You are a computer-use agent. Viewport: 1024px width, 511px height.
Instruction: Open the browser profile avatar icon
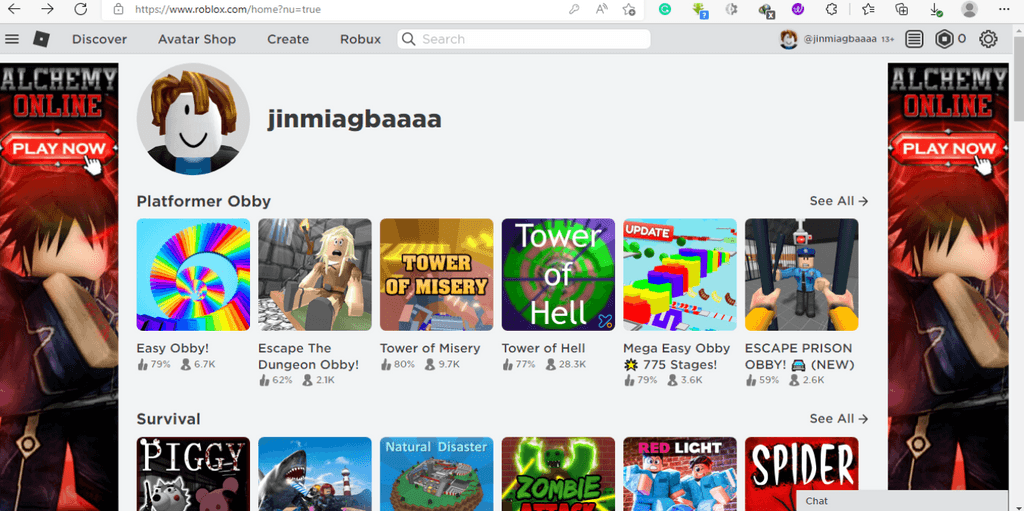click(970, 9)
